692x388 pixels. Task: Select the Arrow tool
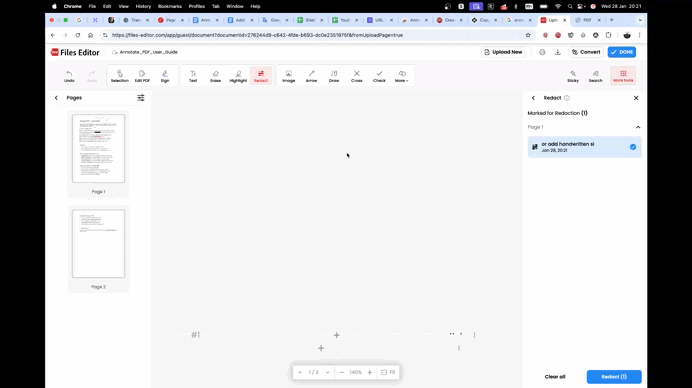coord(311,76)
